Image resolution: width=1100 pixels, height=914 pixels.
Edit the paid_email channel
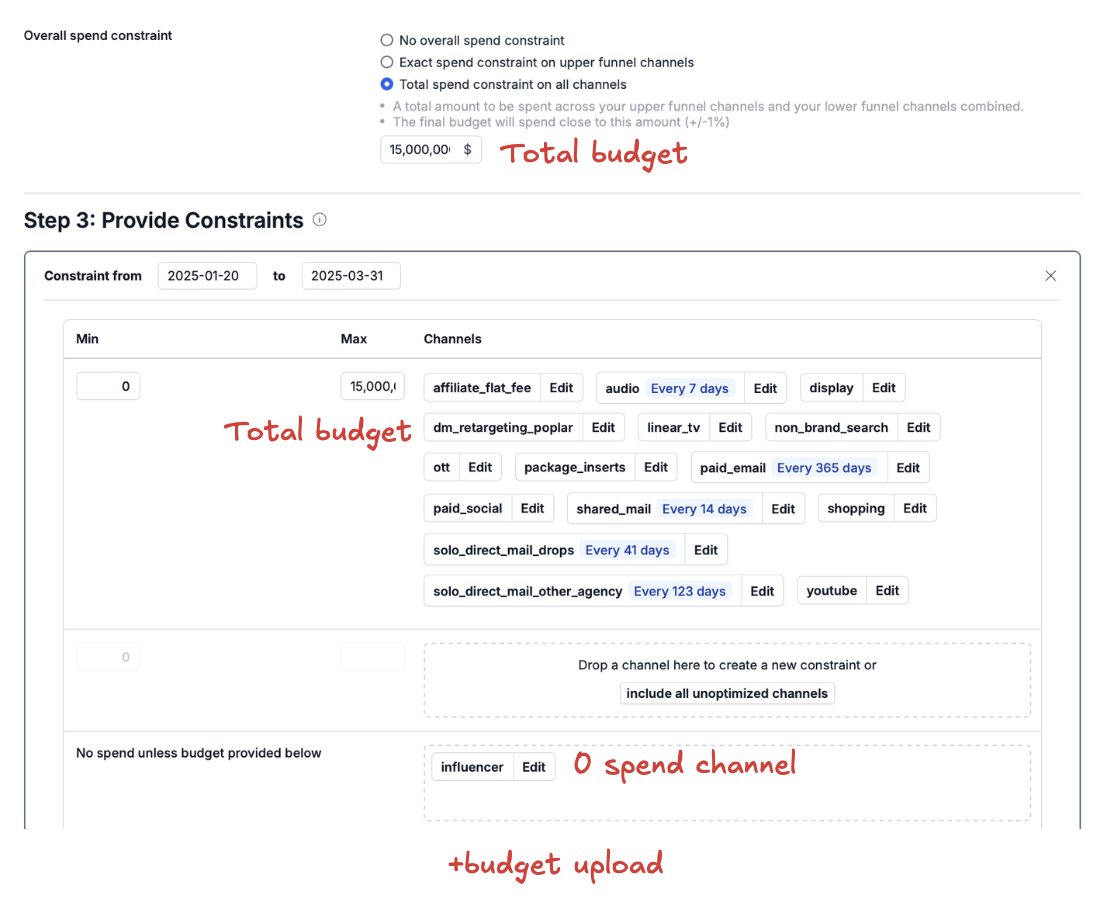(x=907, y=468)
